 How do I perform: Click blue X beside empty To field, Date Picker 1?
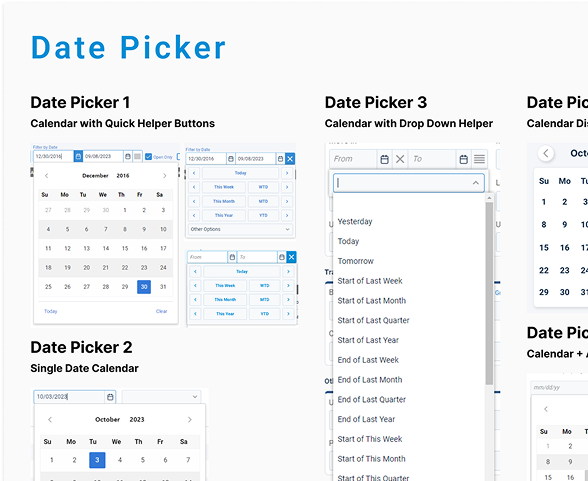click(291, 257)
